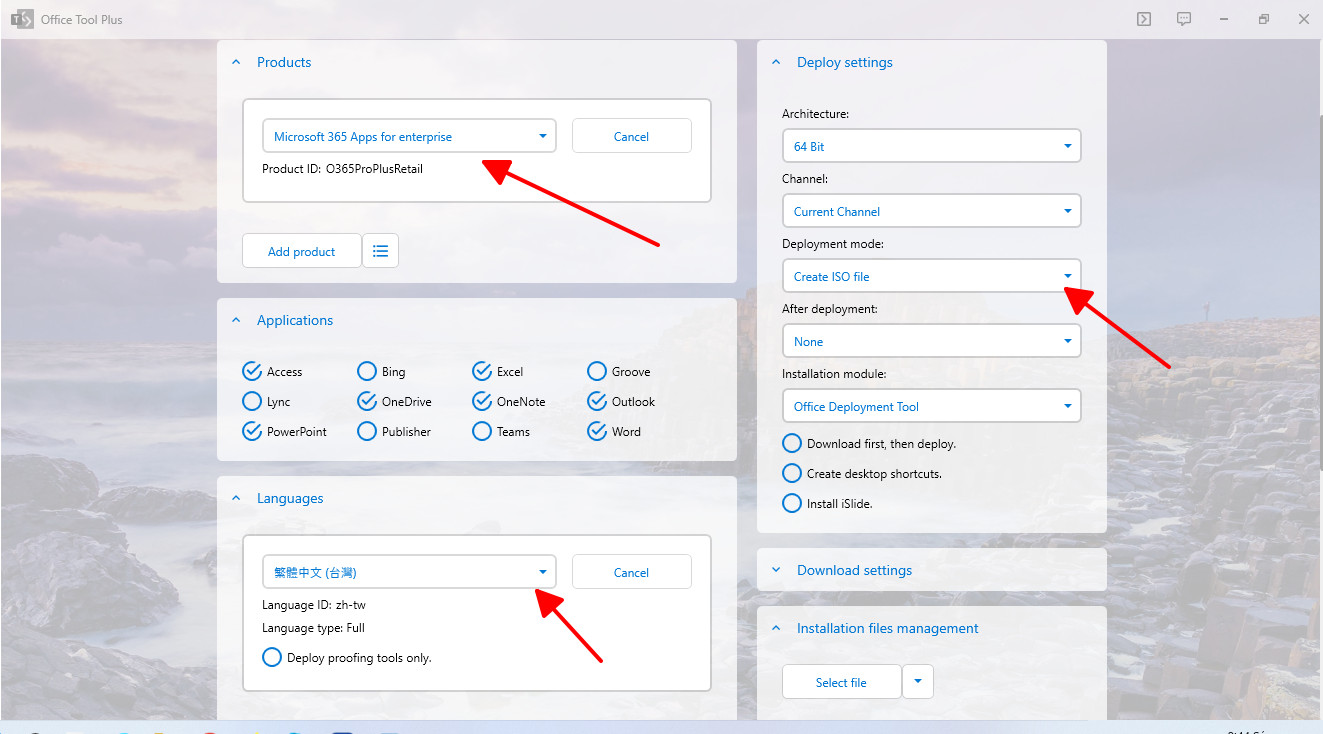Open the Deployment mode Create ISO file dropdown
Image resolution: width=1323 pixels, height=734 pixels.
(x=931, y=276)
